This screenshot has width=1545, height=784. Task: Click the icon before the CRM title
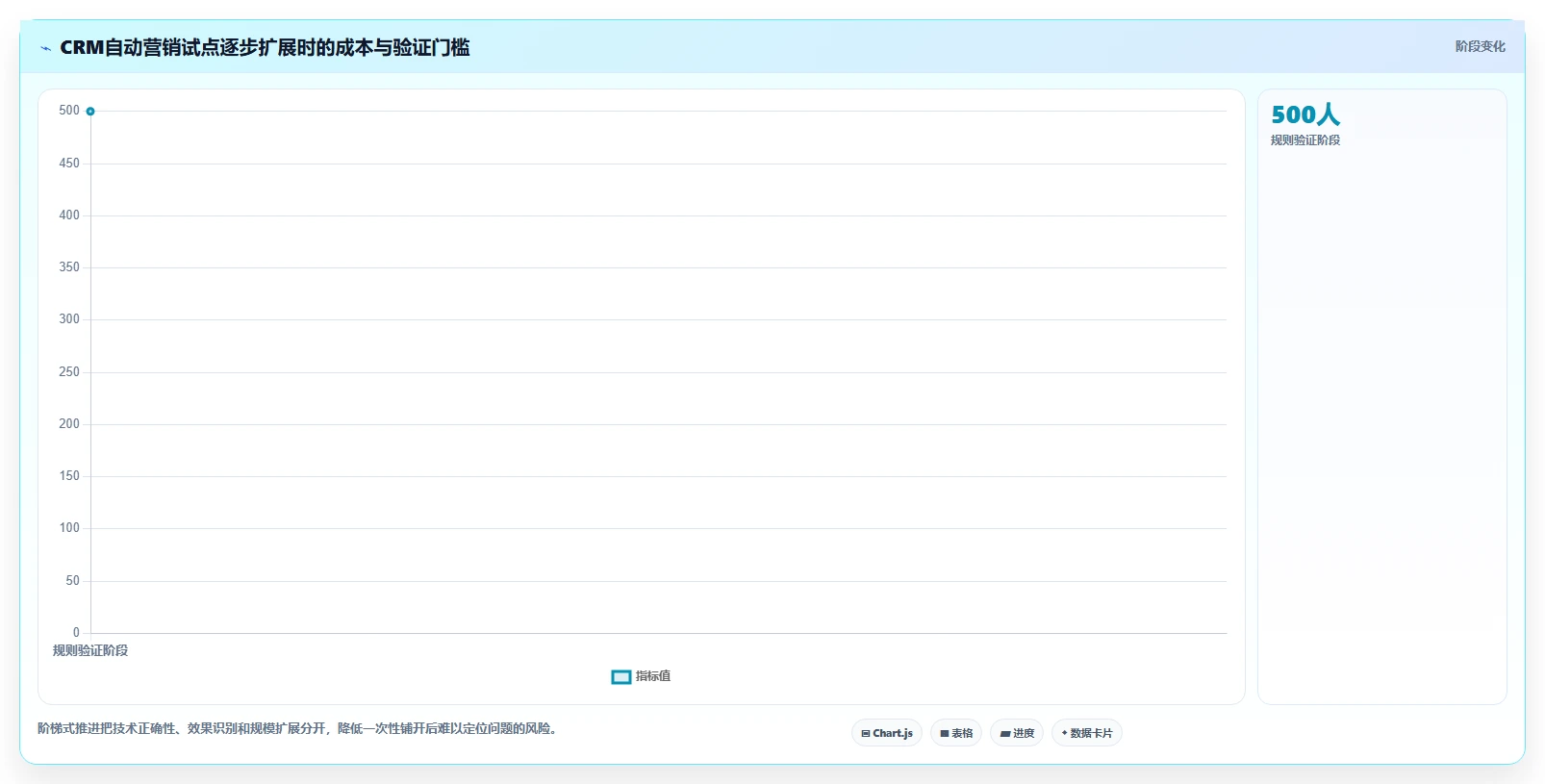[x=45, y=48]
